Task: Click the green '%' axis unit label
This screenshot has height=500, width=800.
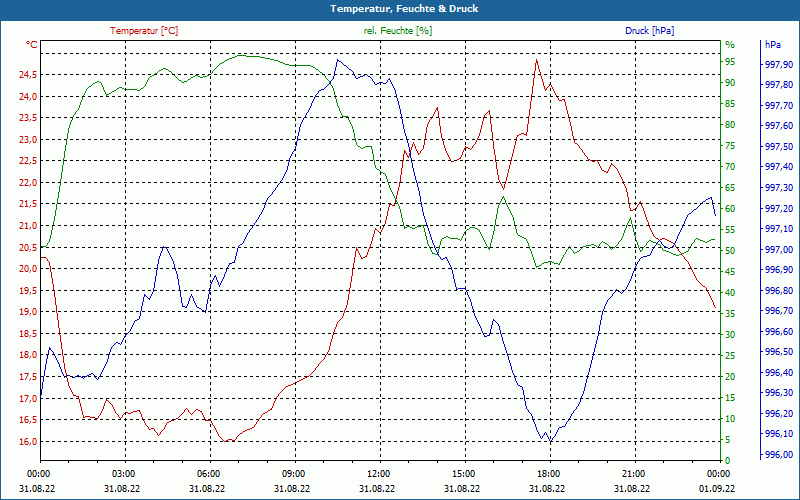Action: point(730,45)
